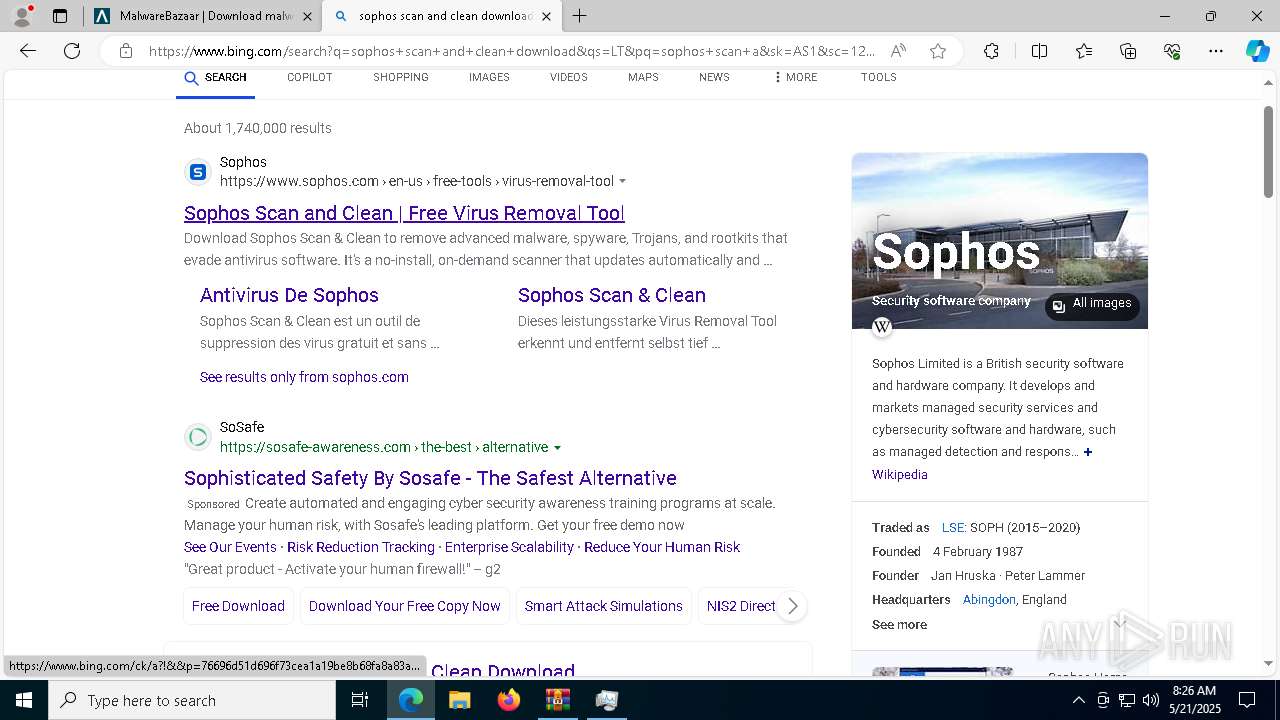
Task: Click the SoSafe site favicon
Action: pyautogui.click(x=198, y=437)
